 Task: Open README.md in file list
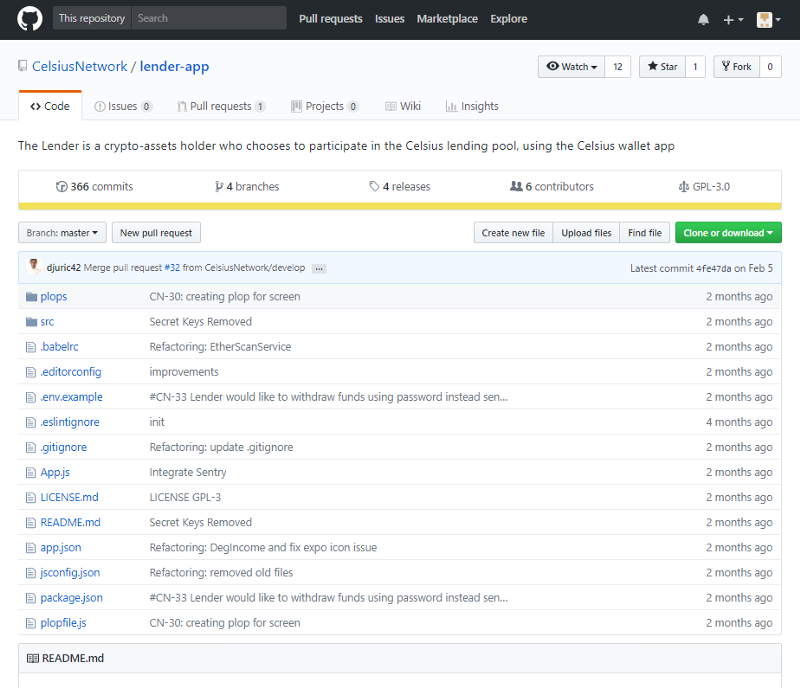(70, 523)
